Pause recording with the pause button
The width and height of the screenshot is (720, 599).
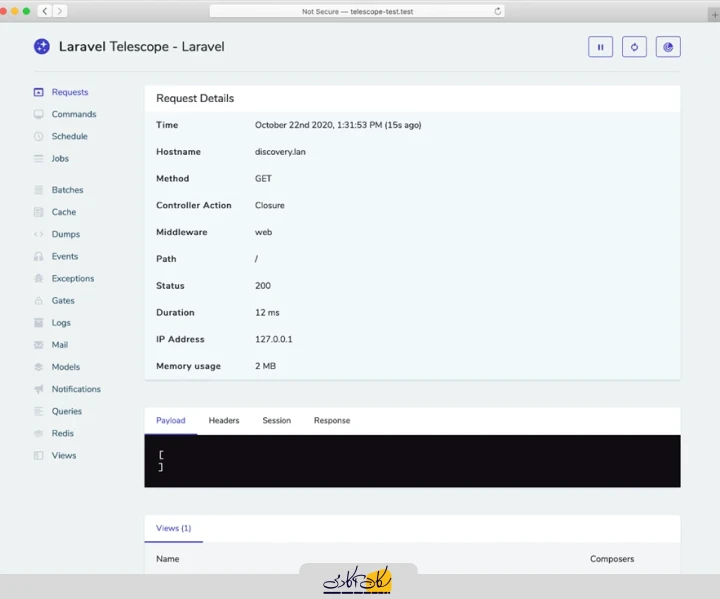(600, 47)
